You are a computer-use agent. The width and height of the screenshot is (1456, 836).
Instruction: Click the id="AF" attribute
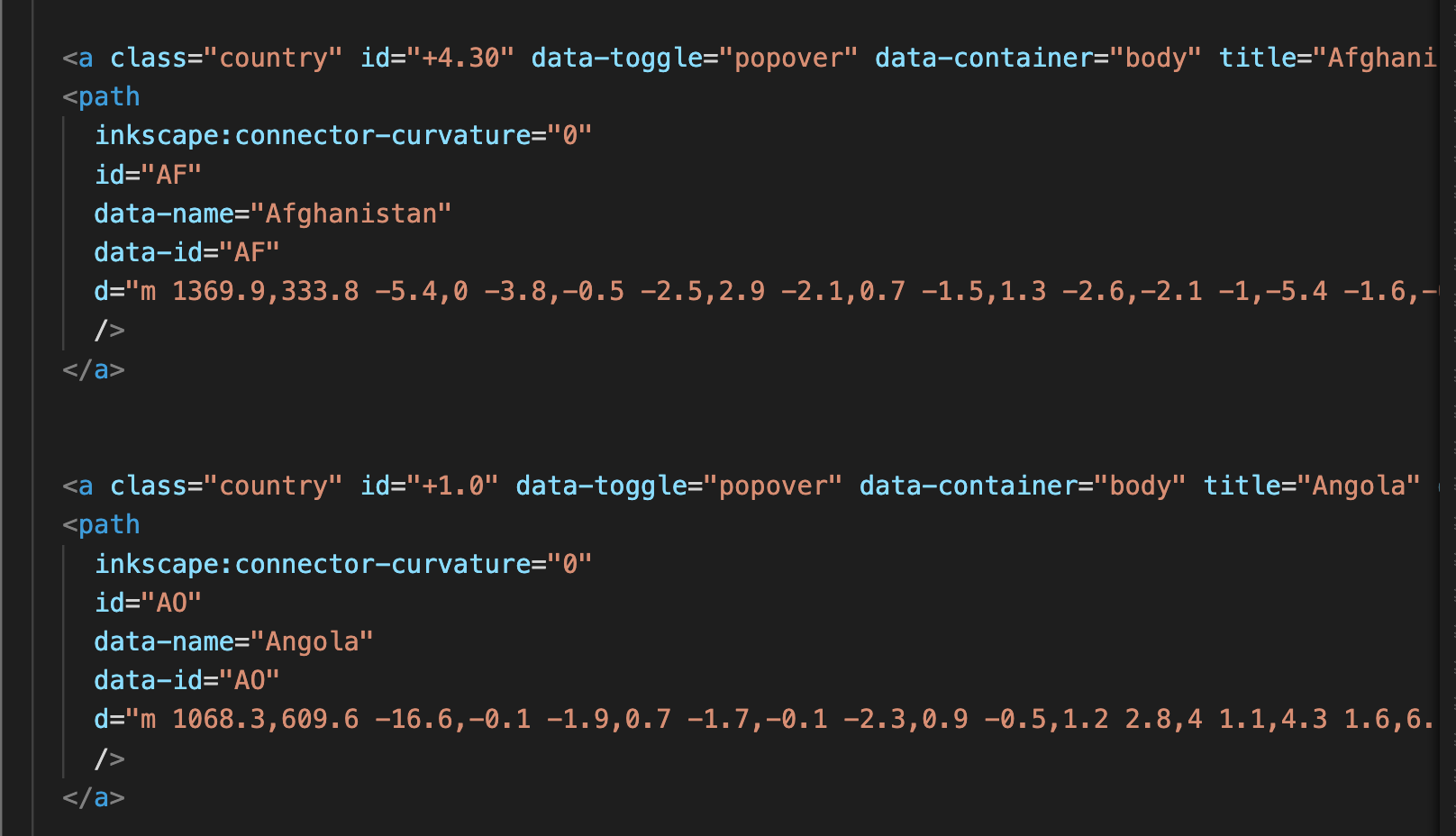[148, 174]
